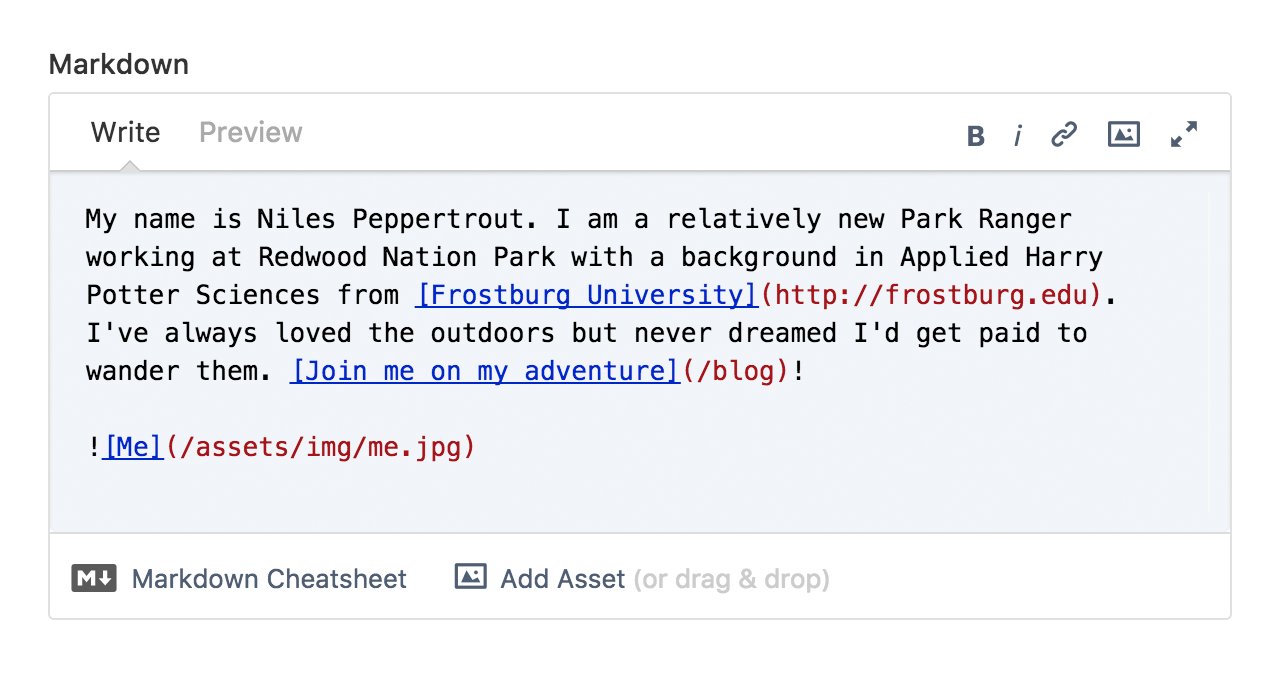Expand editor to fullscreen with arrows icon
The width and height of the screenshot is (1280, 690).
[x=1184, y=134]
